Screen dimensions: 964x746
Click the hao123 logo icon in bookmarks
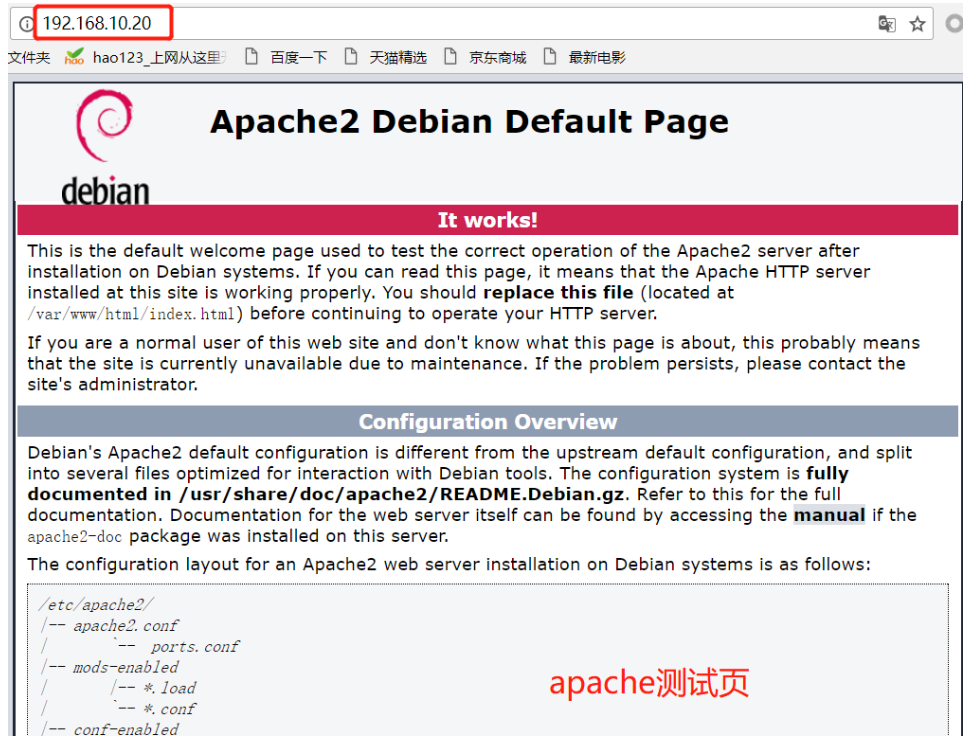pyautogui.click(x=74, y=57)
